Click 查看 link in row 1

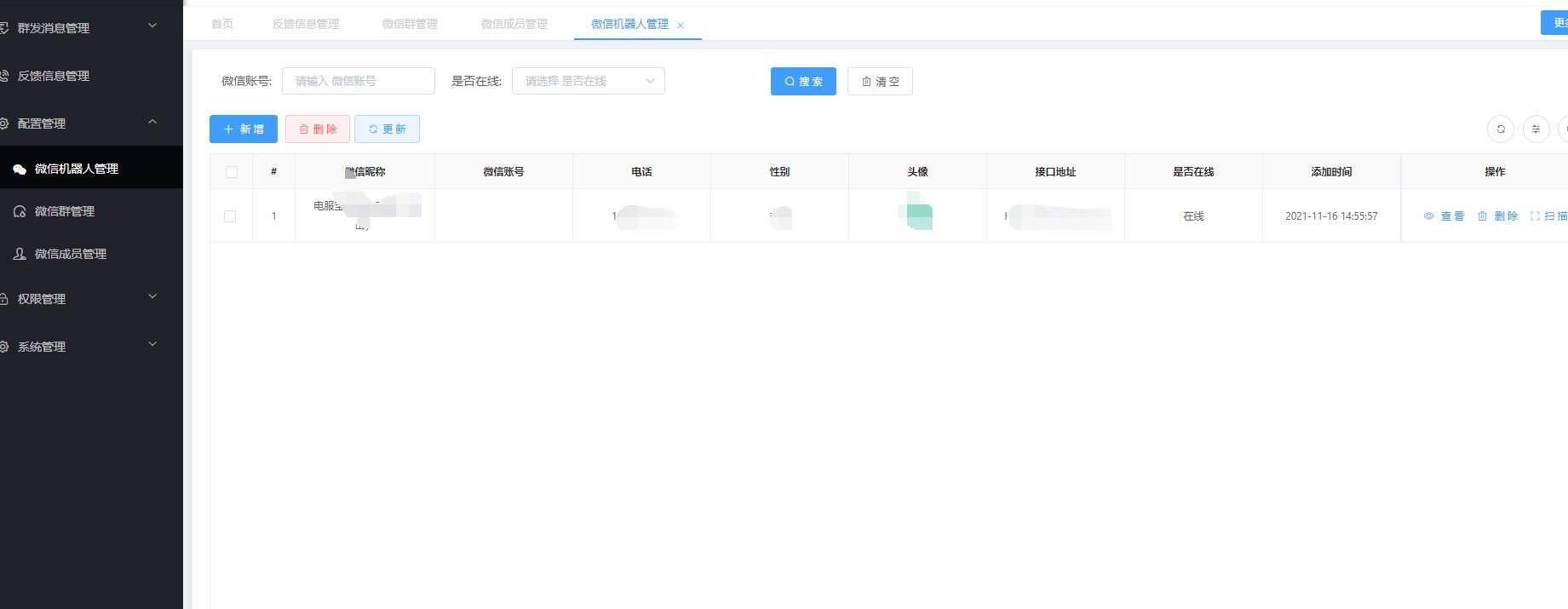[1444, 216]
